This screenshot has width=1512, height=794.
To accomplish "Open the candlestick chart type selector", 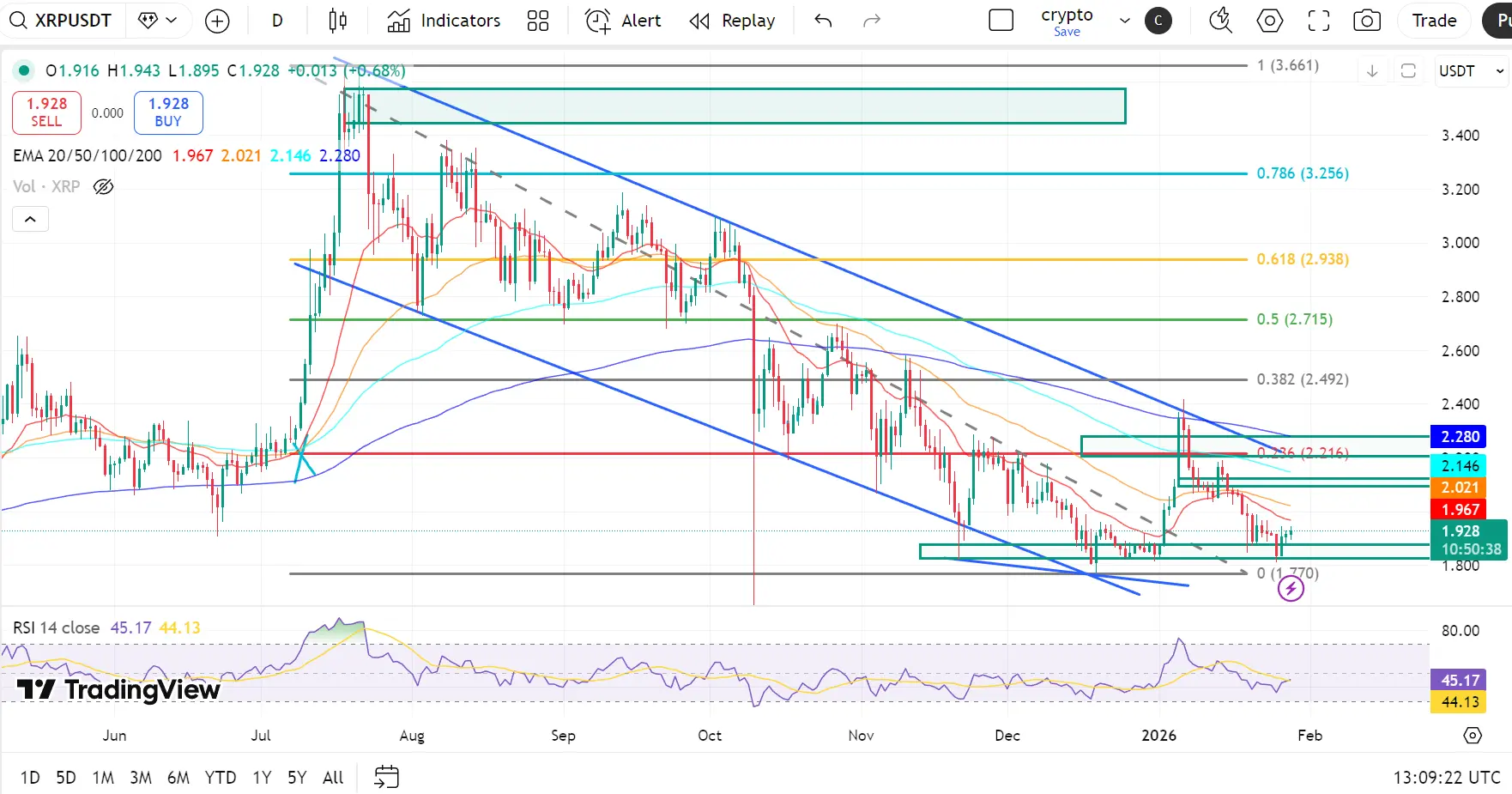I will 338,21.
